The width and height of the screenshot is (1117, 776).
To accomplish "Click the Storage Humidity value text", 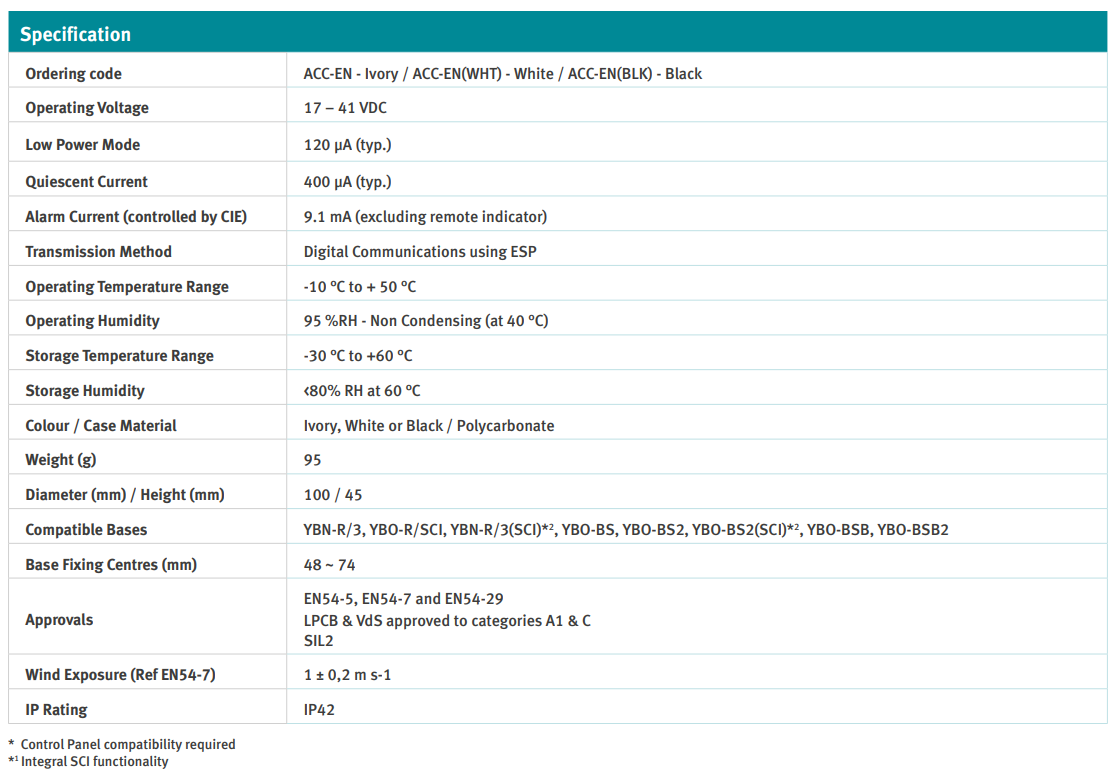I will click(x=361, y=391).
